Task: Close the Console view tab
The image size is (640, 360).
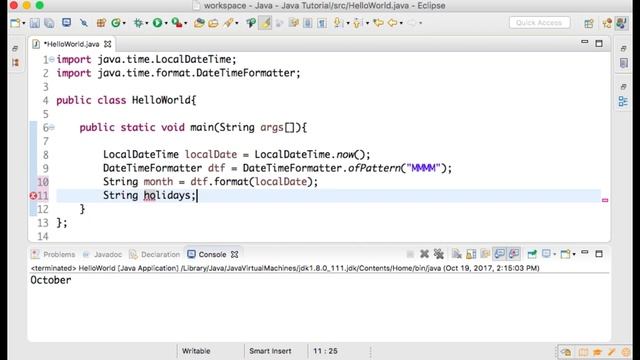Action: pyautogui.click(x=234, y=254)
